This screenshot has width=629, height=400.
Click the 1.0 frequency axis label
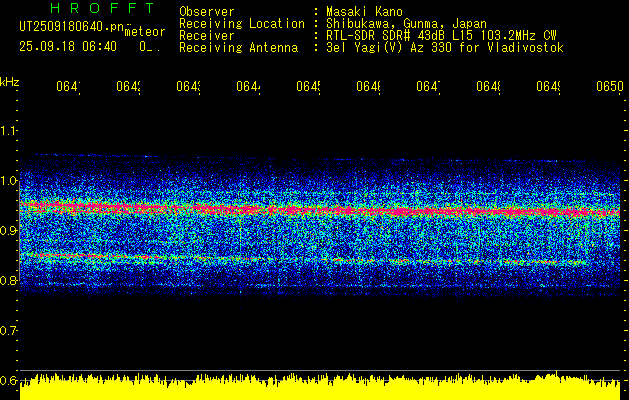pos(9,181)
